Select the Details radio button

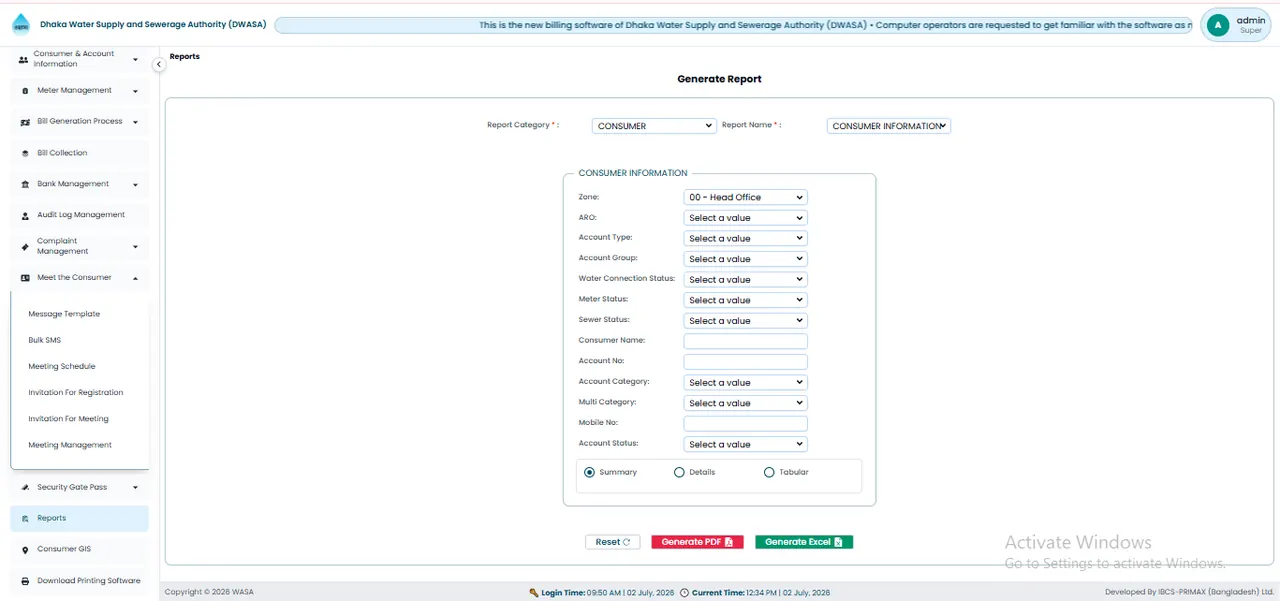pos(680,472)
